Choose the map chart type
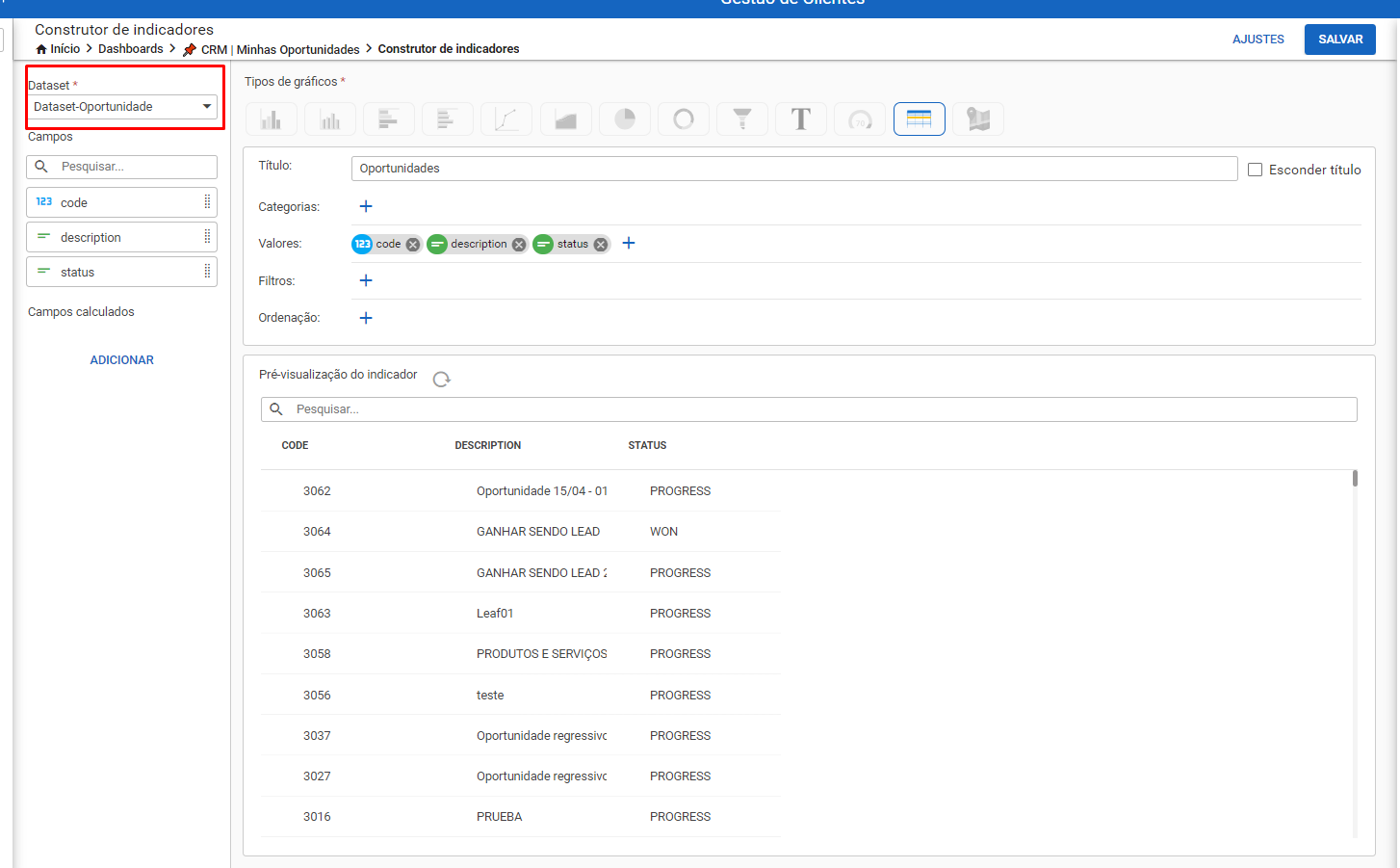The image size is (1400, 868). (978, 119)
